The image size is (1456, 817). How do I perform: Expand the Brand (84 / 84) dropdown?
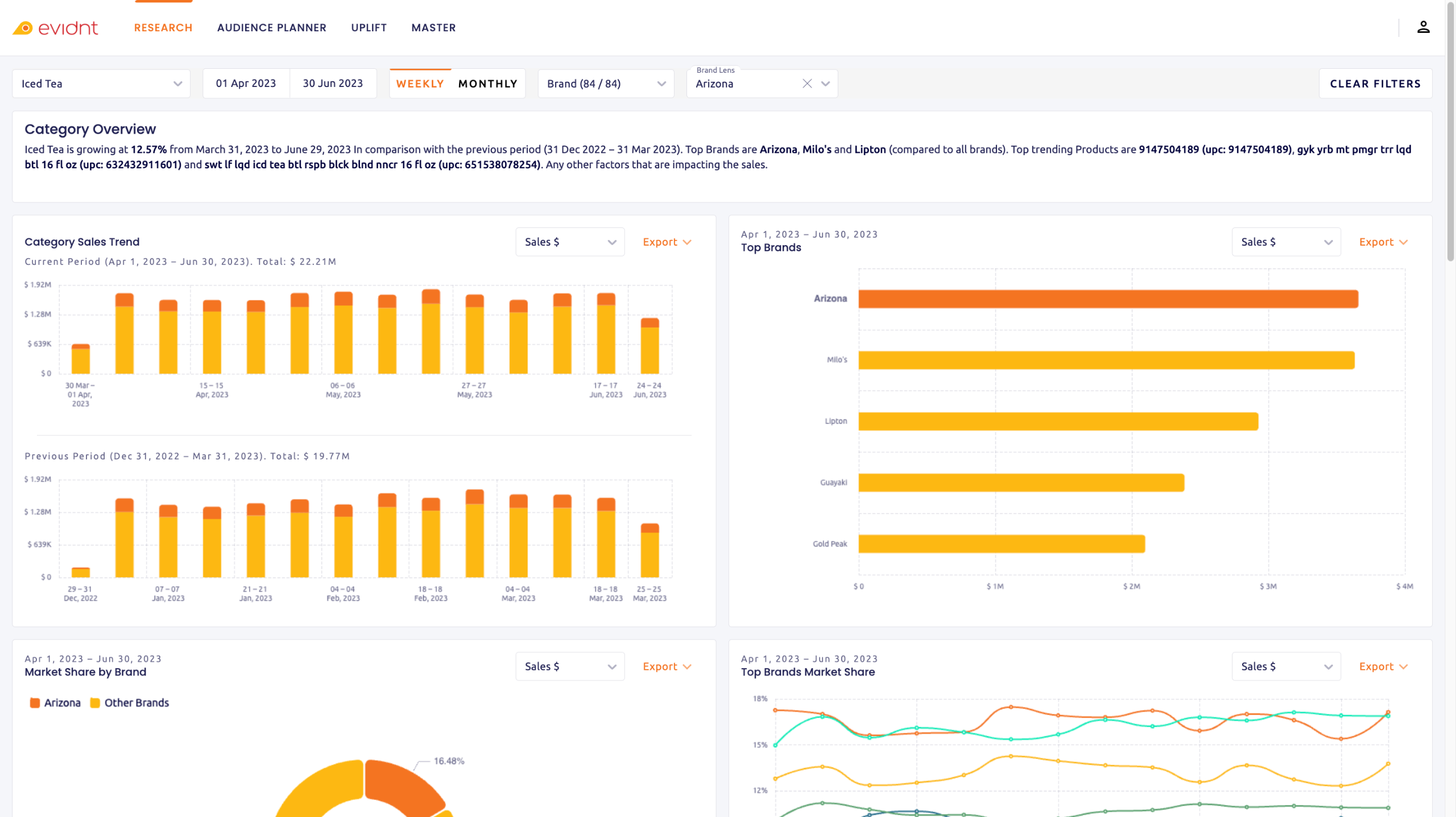(606, 84)
